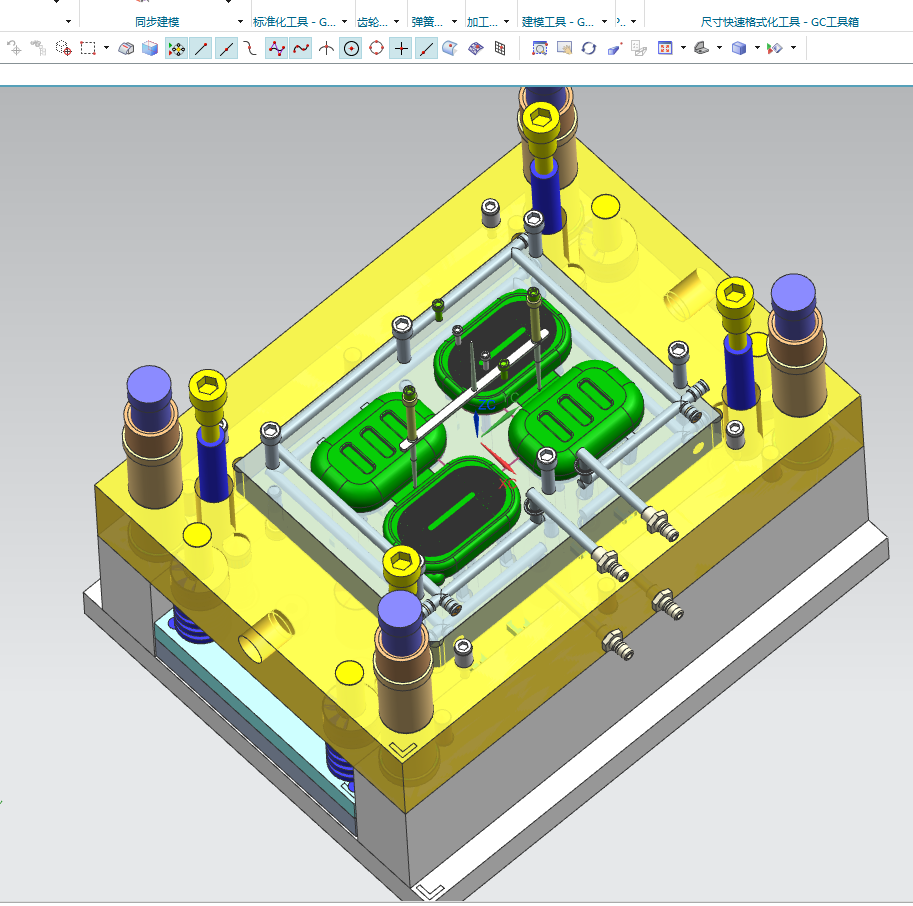
Task: Select the Pan hand icon
Action: coord(564,48)
